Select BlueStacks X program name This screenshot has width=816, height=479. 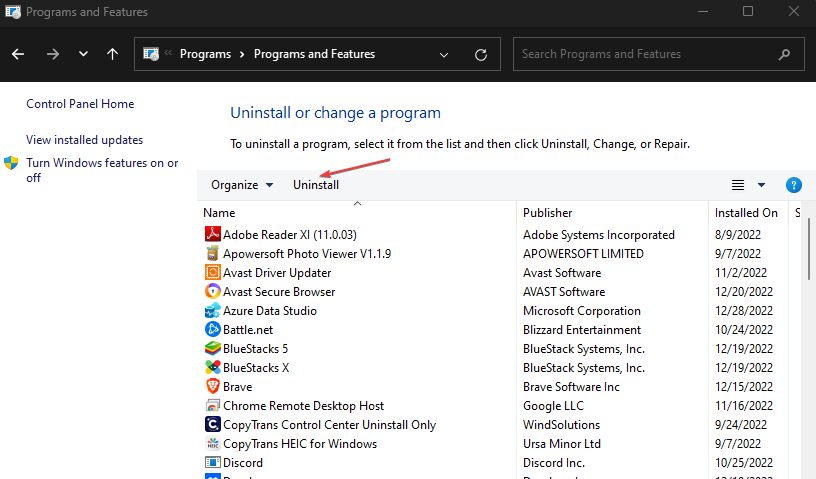pos(256,368)
